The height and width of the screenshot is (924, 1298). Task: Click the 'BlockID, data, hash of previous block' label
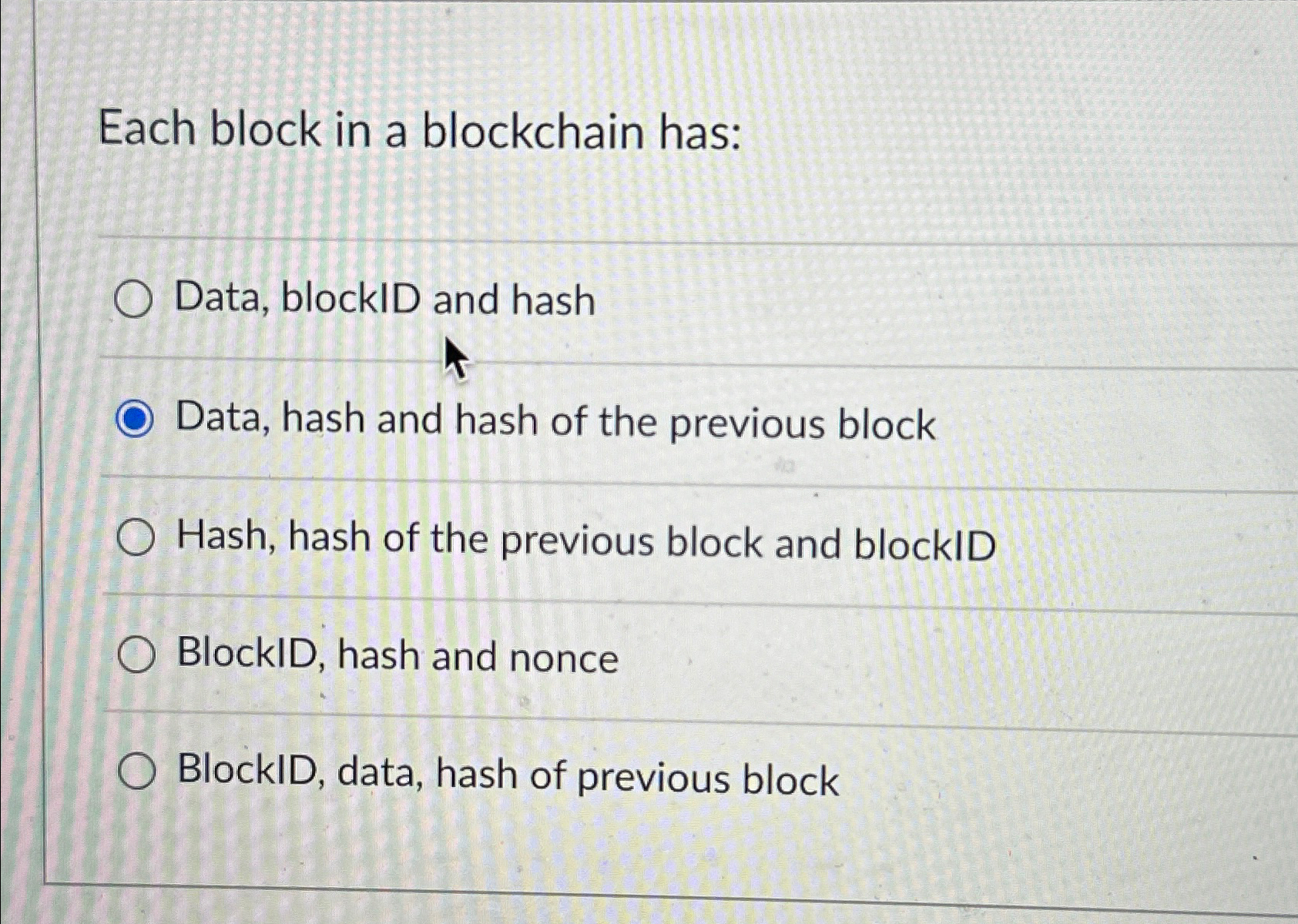505,776
